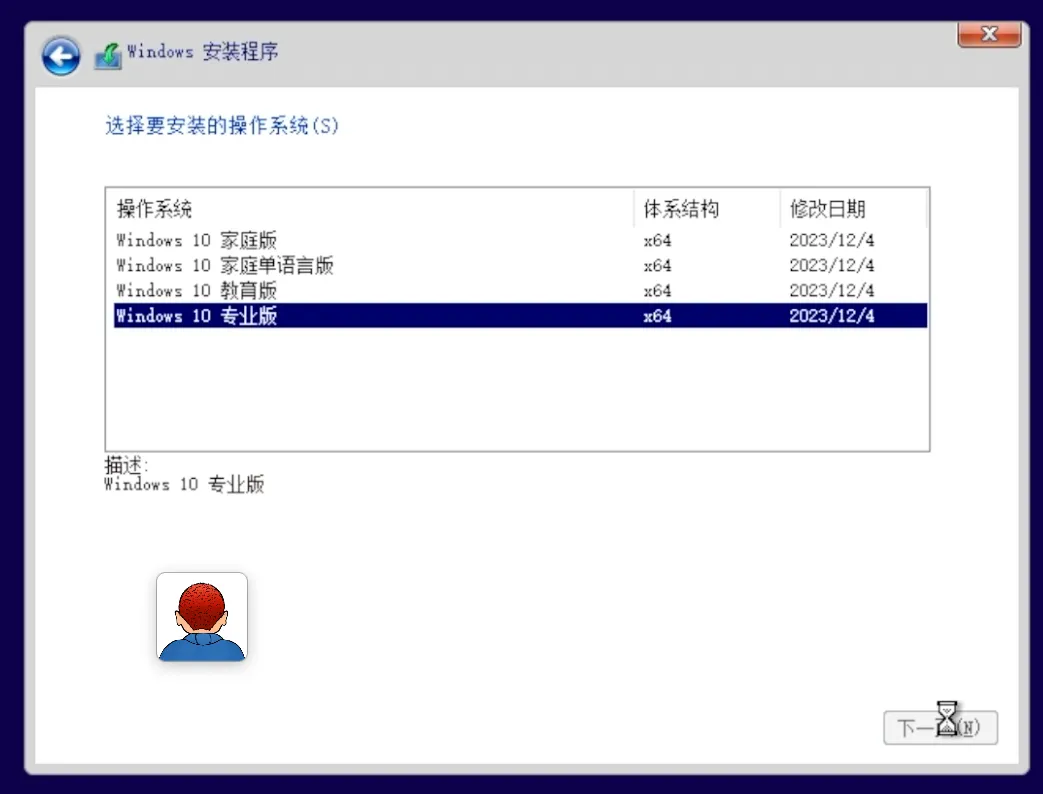The width and height of the screenshot is (1043, 794).
Task: Click x64 in the 家庭版 row
Action: (x=657, y=240)
